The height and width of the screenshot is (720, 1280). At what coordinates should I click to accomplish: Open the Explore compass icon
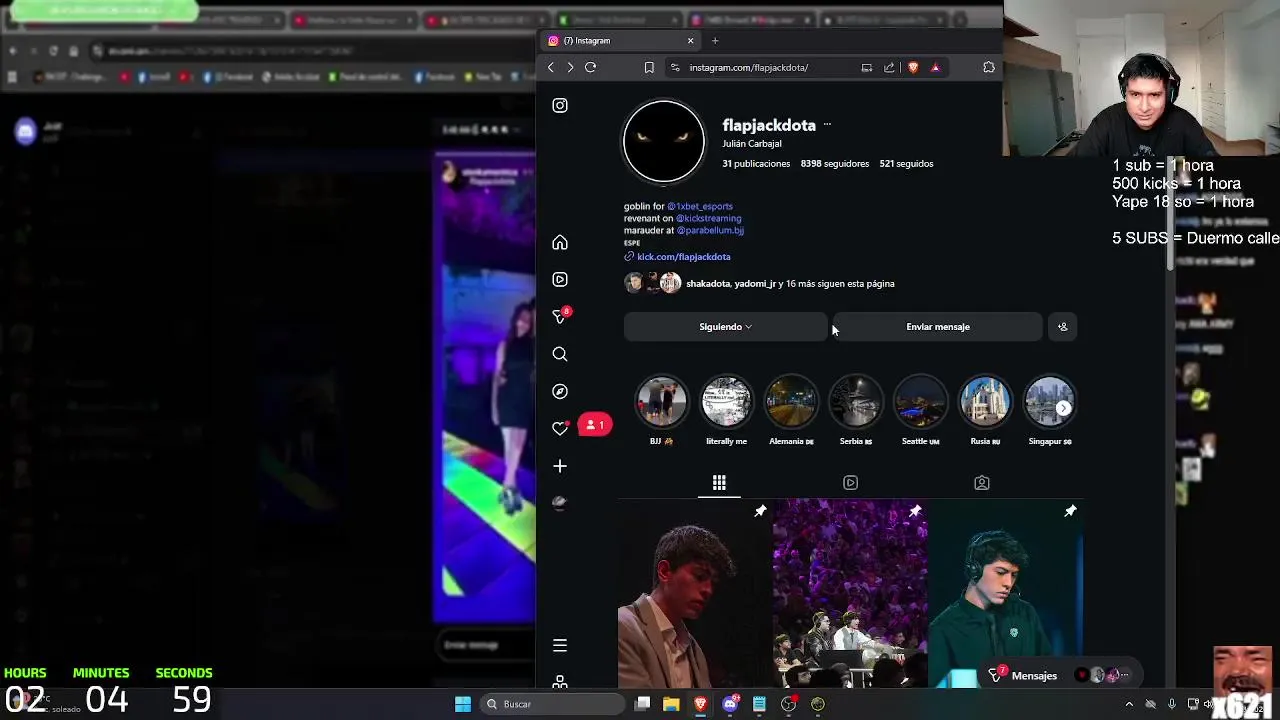(560, 391)
